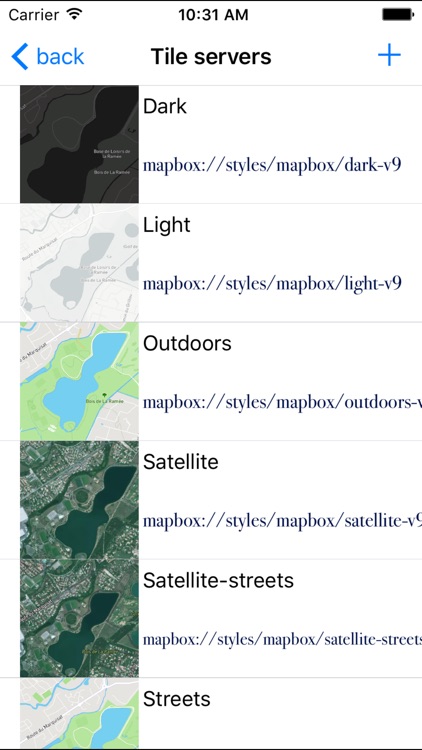Select the Dark tile server title
This screenshot has height=750, width=422.
click(165, 106)
